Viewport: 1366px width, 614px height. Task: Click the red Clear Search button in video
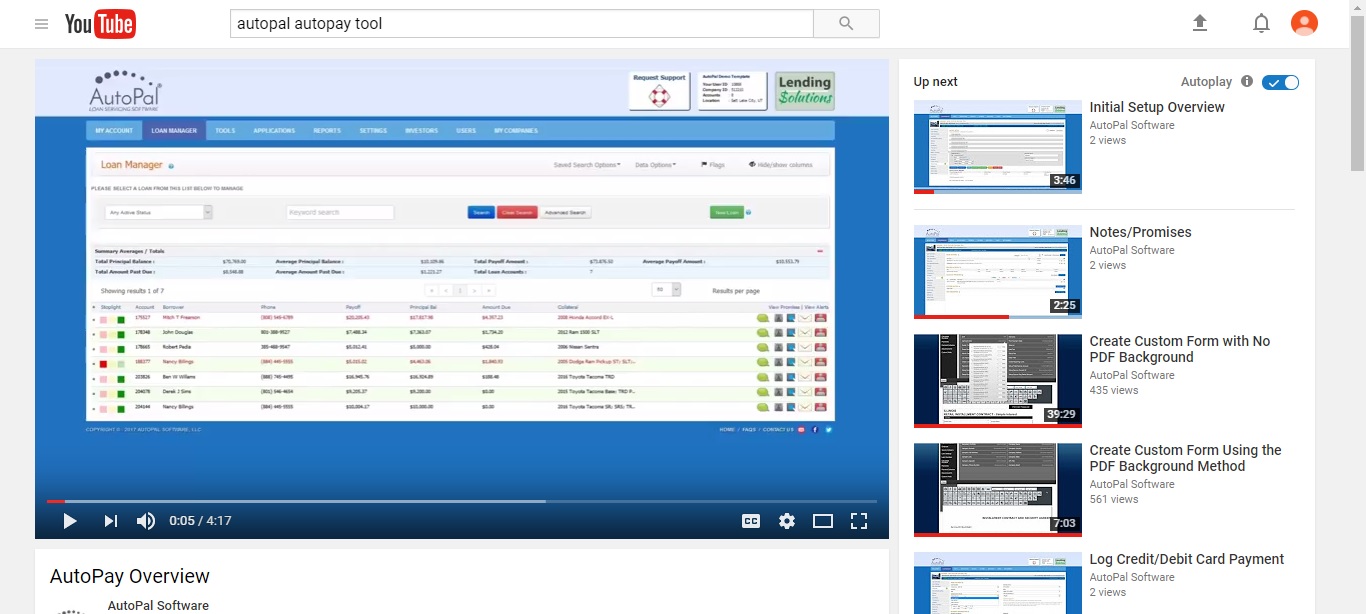(x=517, y=212)
